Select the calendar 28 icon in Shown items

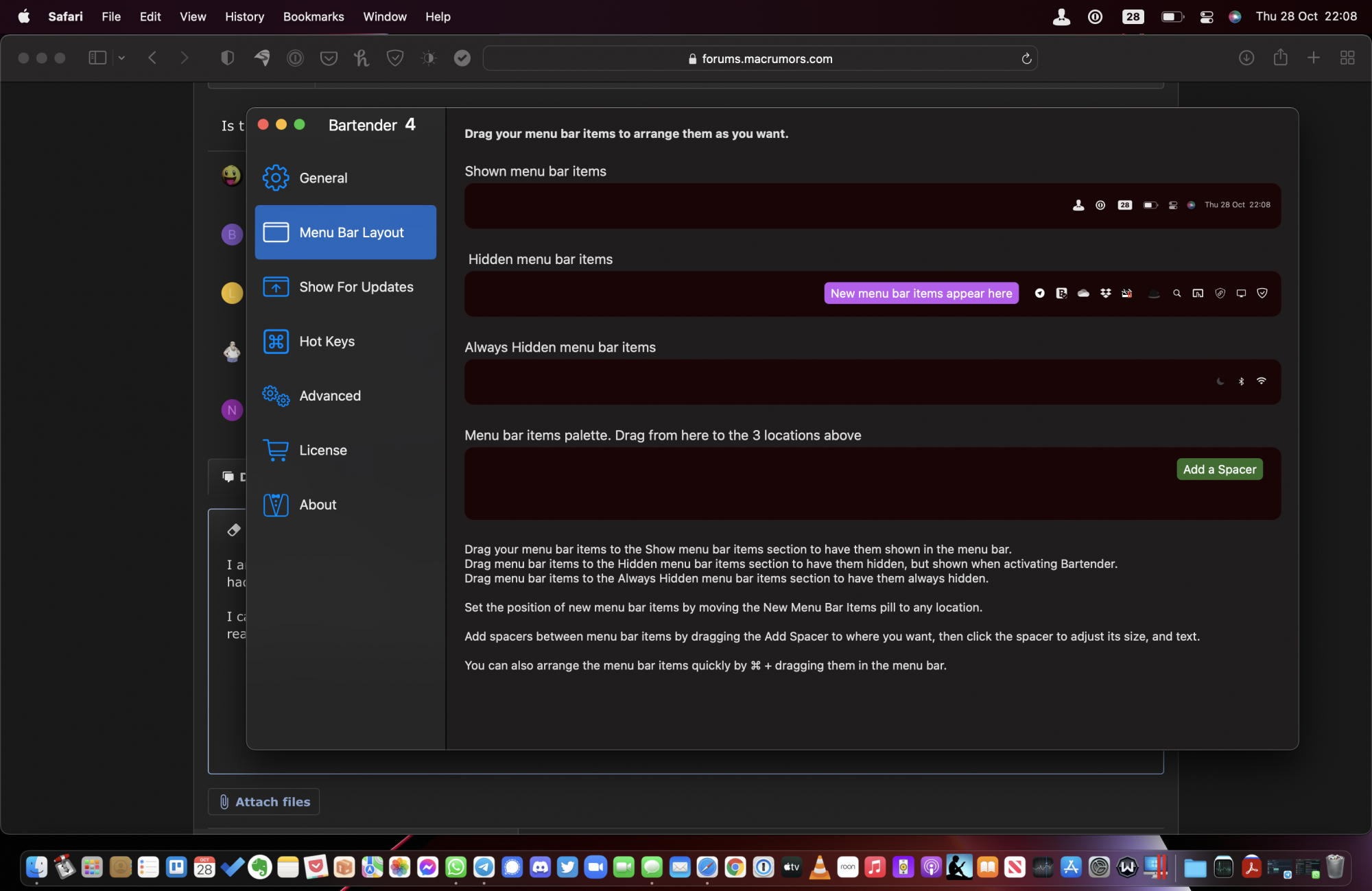1125,205
